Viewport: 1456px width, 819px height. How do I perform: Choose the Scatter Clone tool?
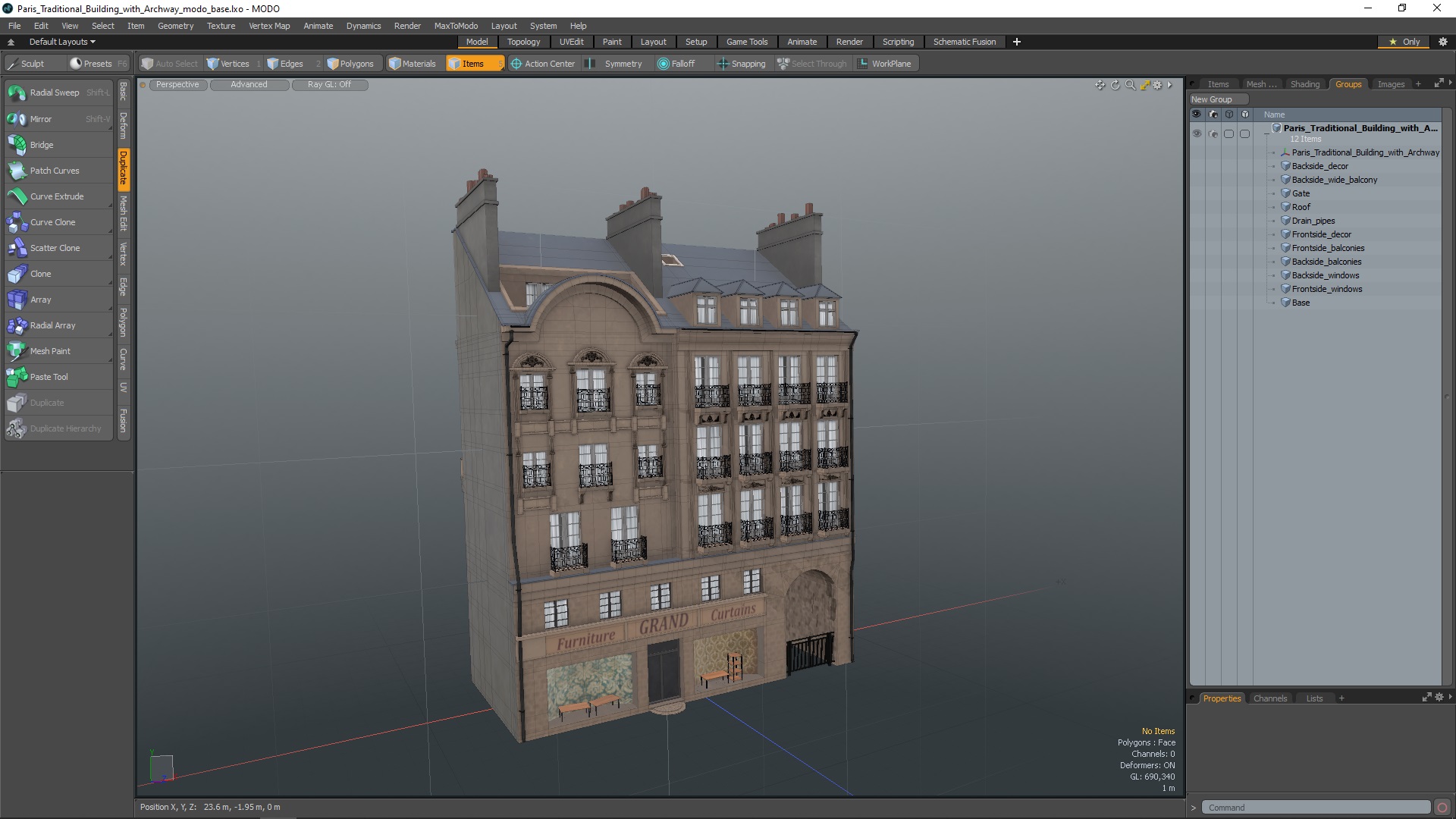(55, 248)
